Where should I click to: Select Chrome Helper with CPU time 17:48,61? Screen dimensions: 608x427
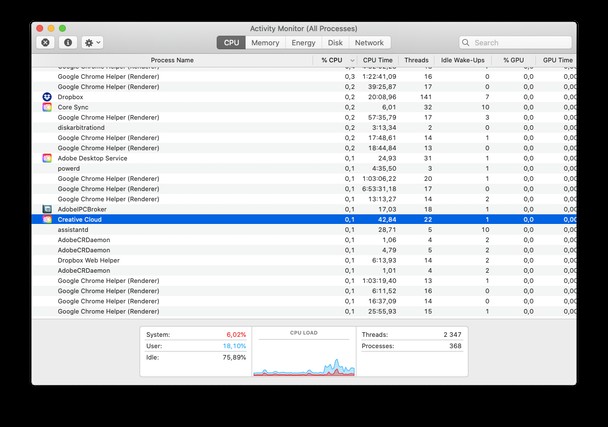pyautogui.click(x=304, y=138)
